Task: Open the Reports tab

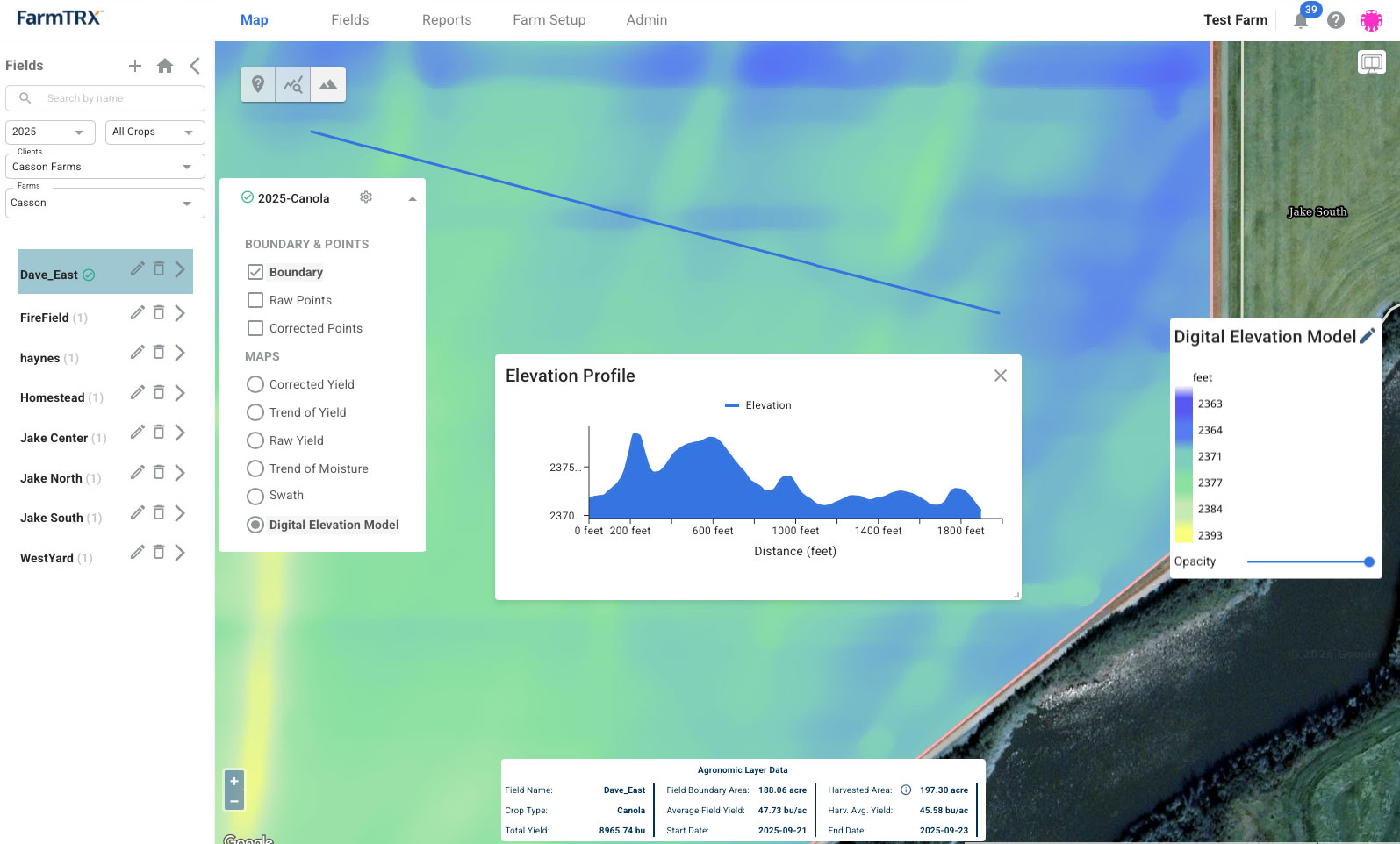Action: point(447,20)
